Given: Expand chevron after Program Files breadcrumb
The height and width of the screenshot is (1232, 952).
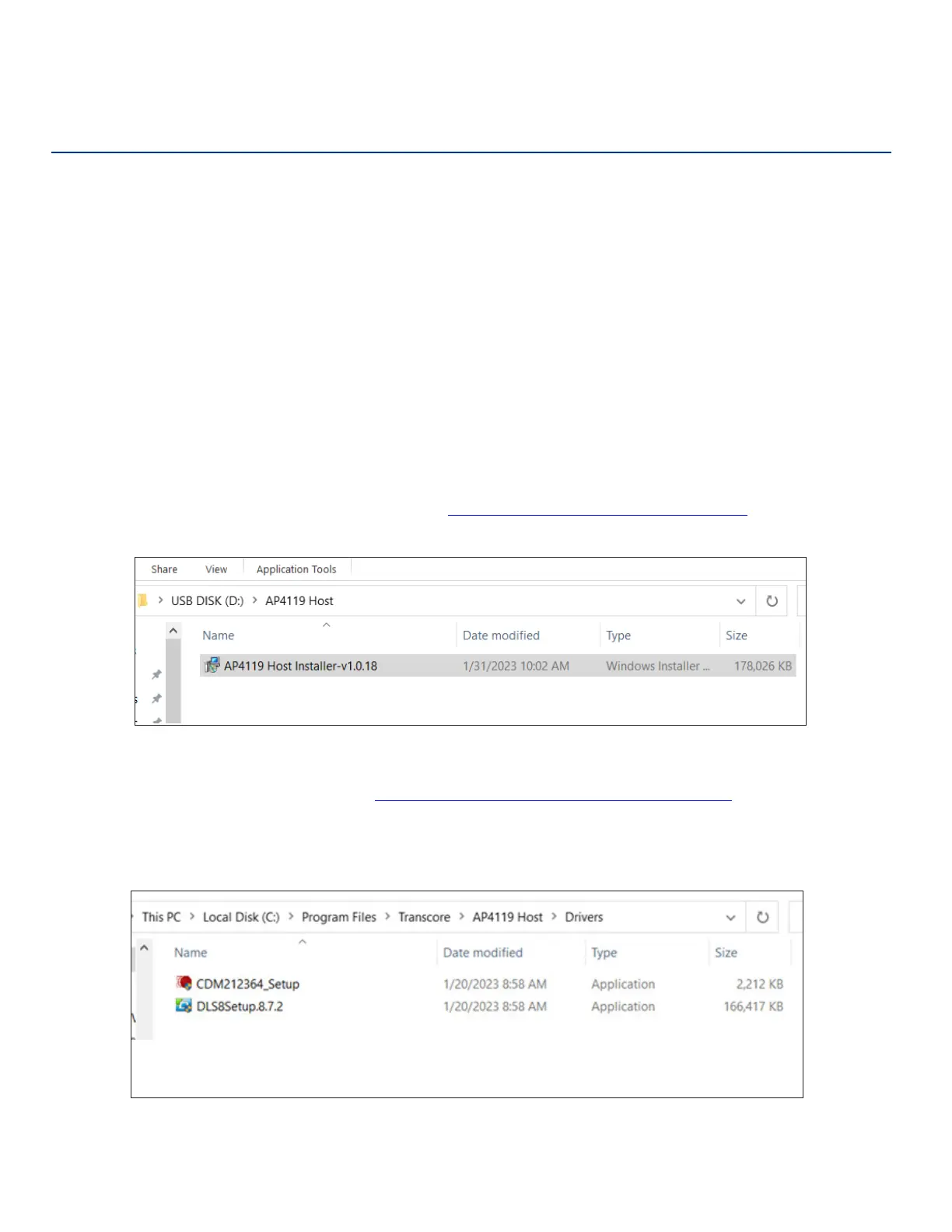Looking at the screenshot, I should coord(387,916).
